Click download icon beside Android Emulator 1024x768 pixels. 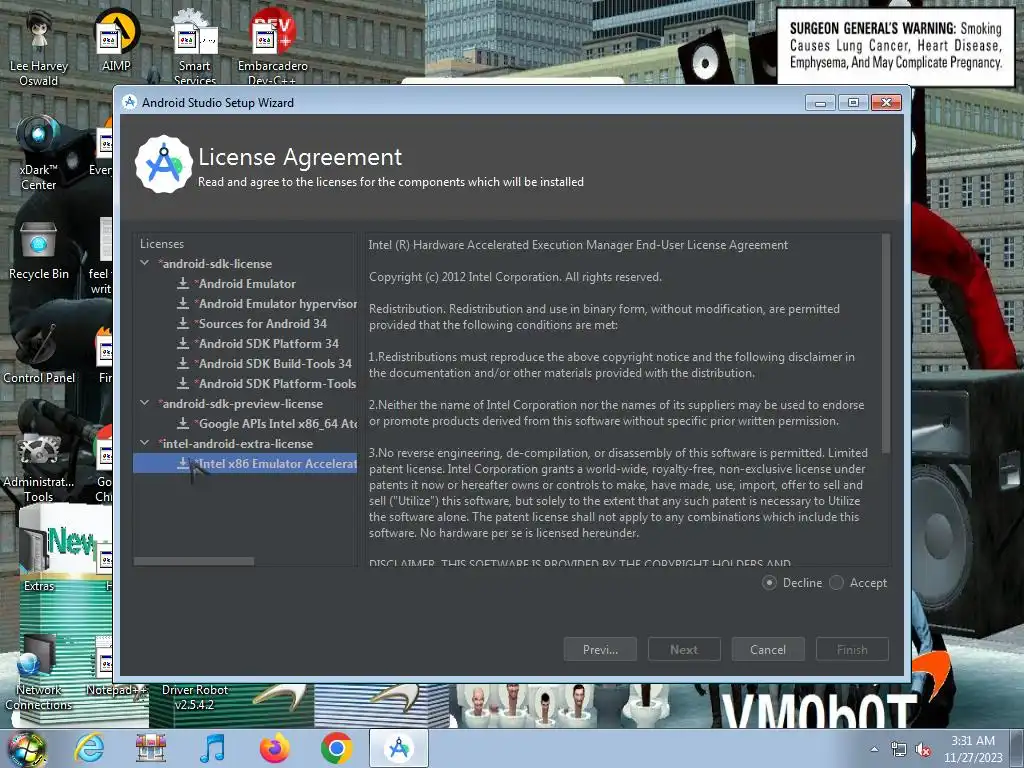(x=183, y=283)
